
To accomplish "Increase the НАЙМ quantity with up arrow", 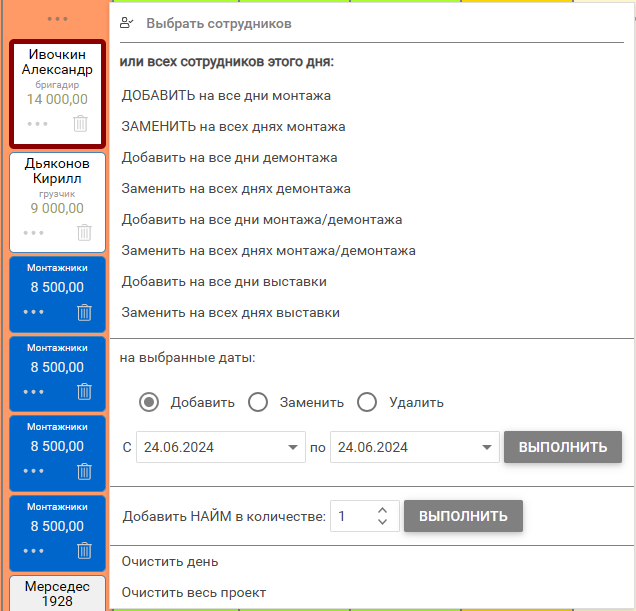I will pyautogui.click(x=382, y=510).
